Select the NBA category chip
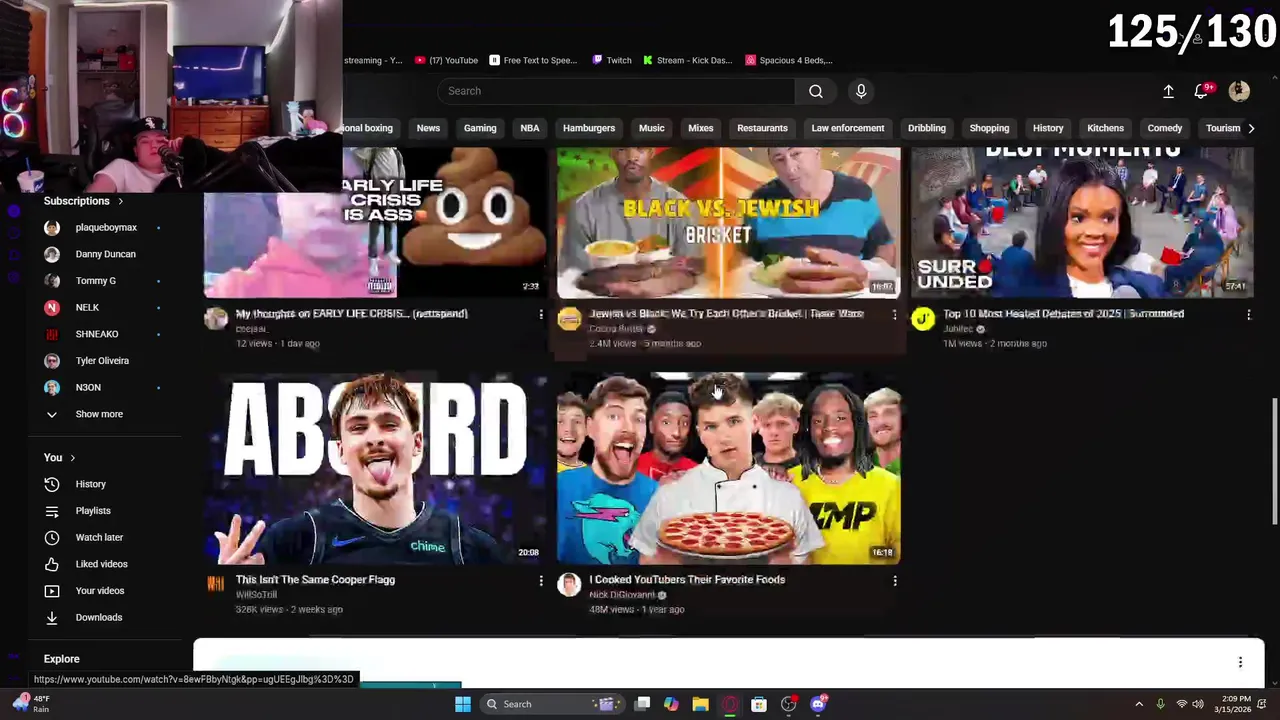1280x720 pixels. [530, 128]
